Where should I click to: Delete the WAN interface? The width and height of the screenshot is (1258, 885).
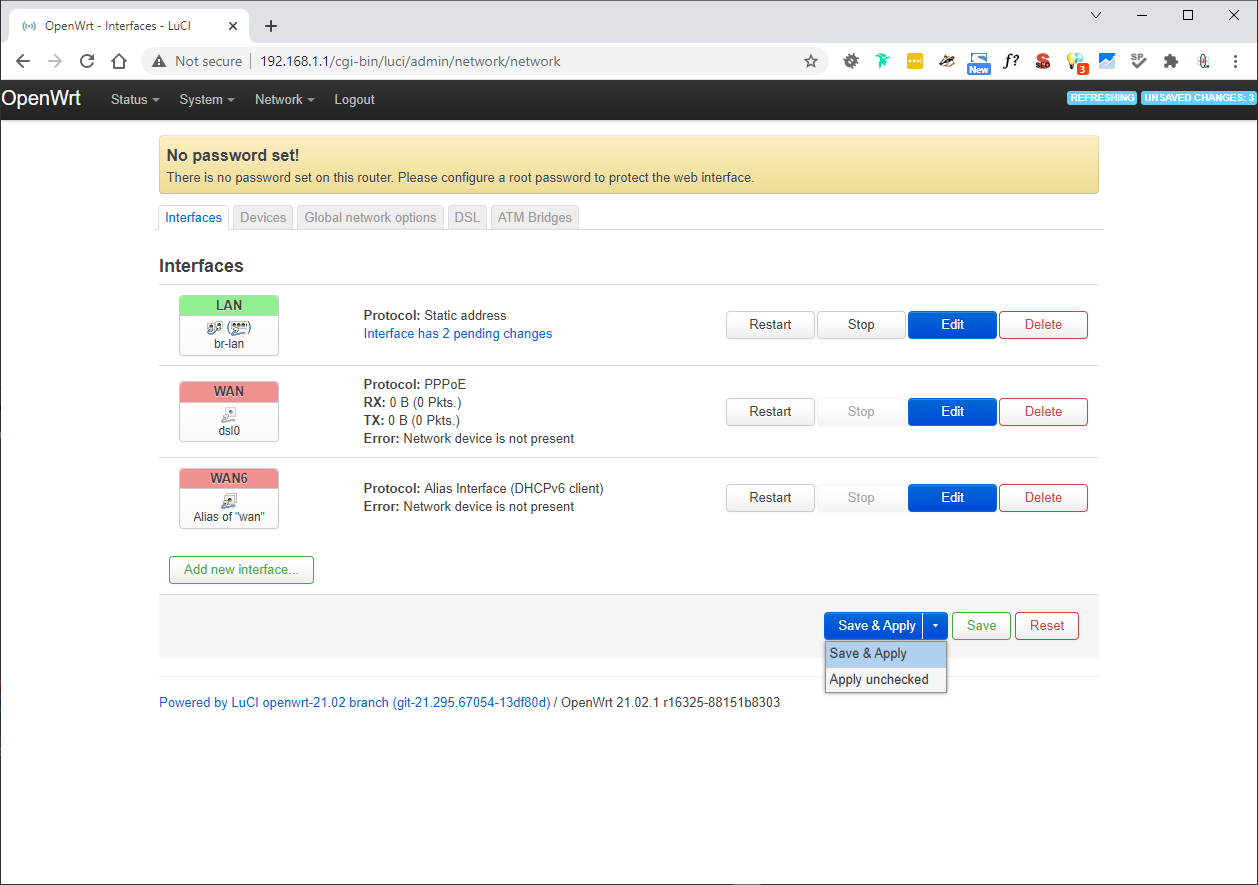(x=1043, y=412)
